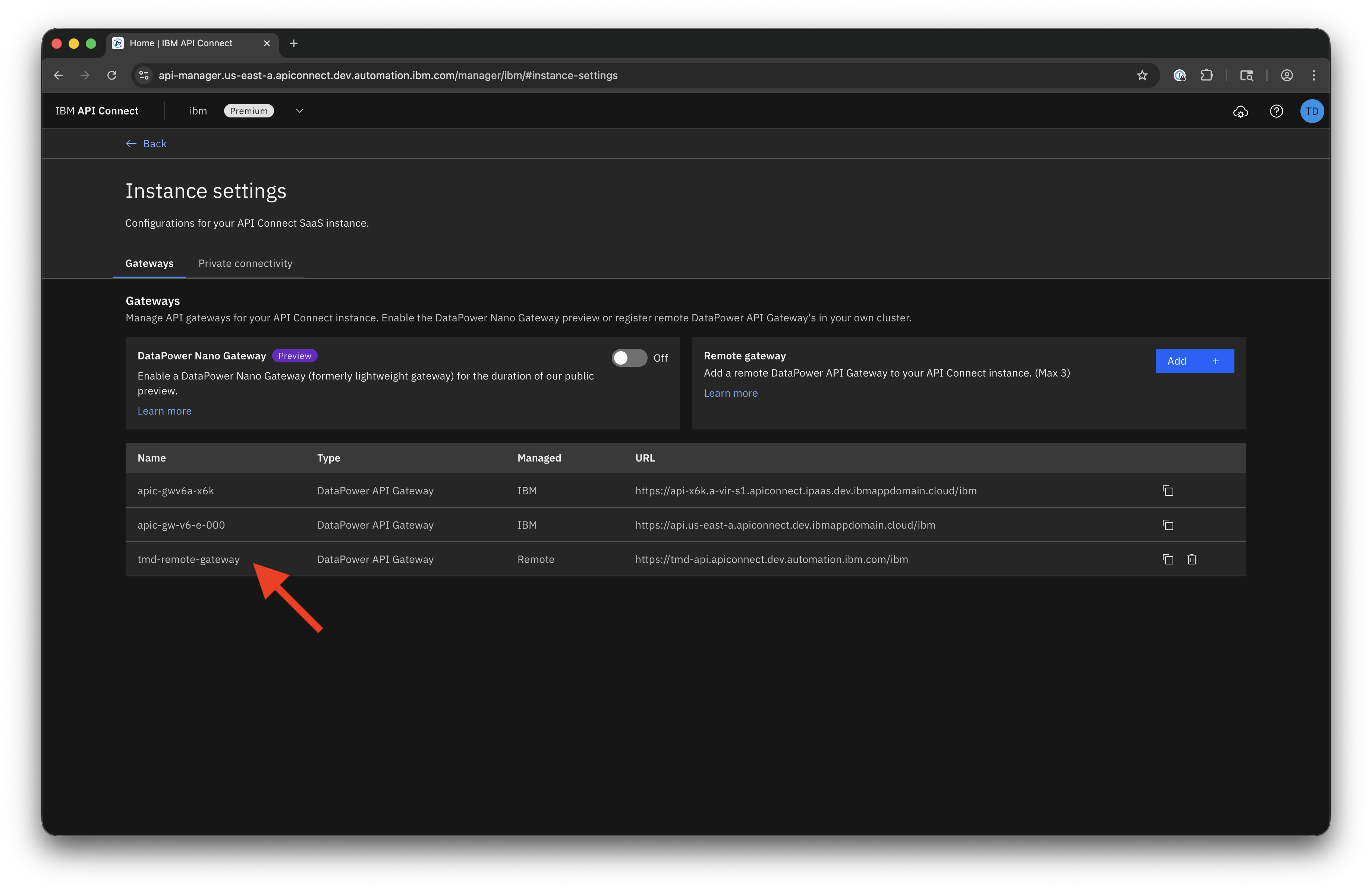1372x891 pixels.
Task: Open Learn more under Remote gateway
Action: pos(730,393)
